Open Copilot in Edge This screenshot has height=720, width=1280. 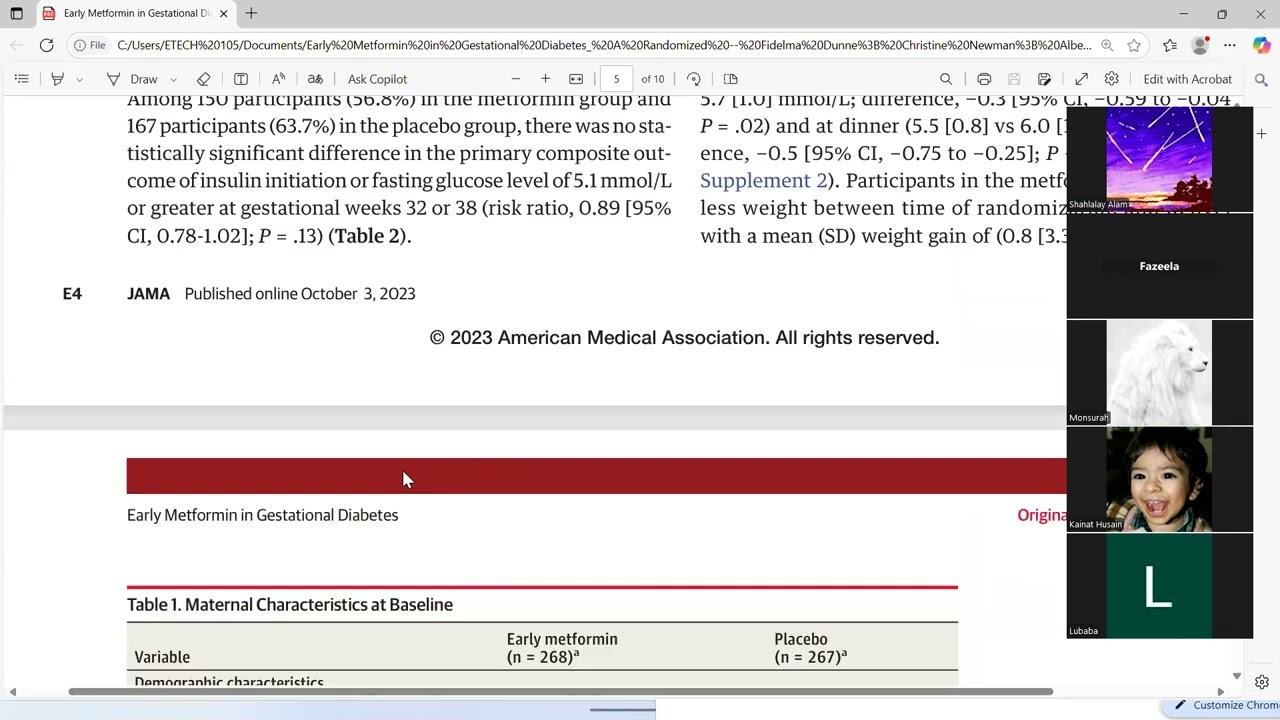click(1261, 45)
